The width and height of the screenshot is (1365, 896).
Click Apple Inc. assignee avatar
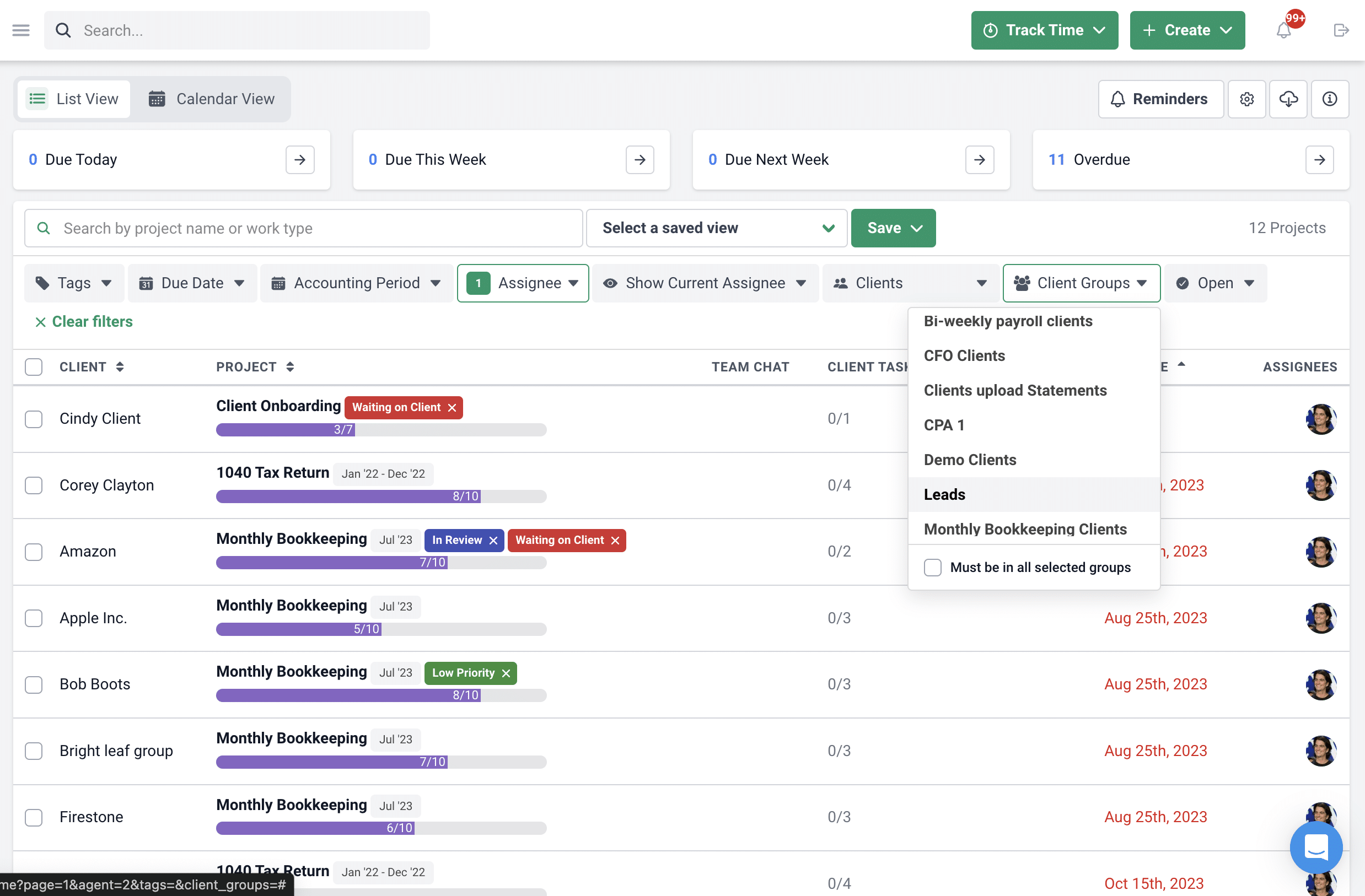(1321, 618)
